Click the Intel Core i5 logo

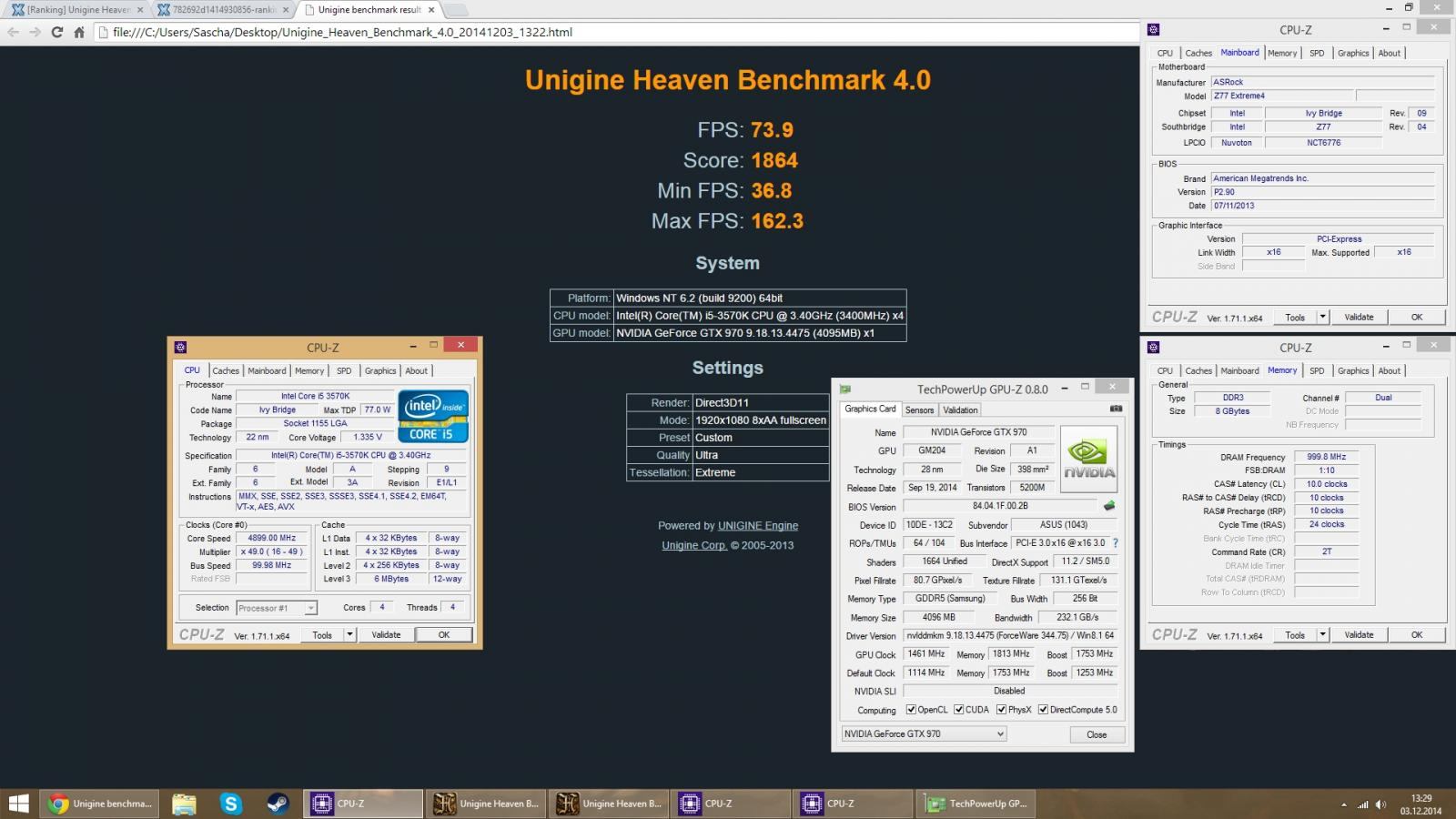coord(433,417)
